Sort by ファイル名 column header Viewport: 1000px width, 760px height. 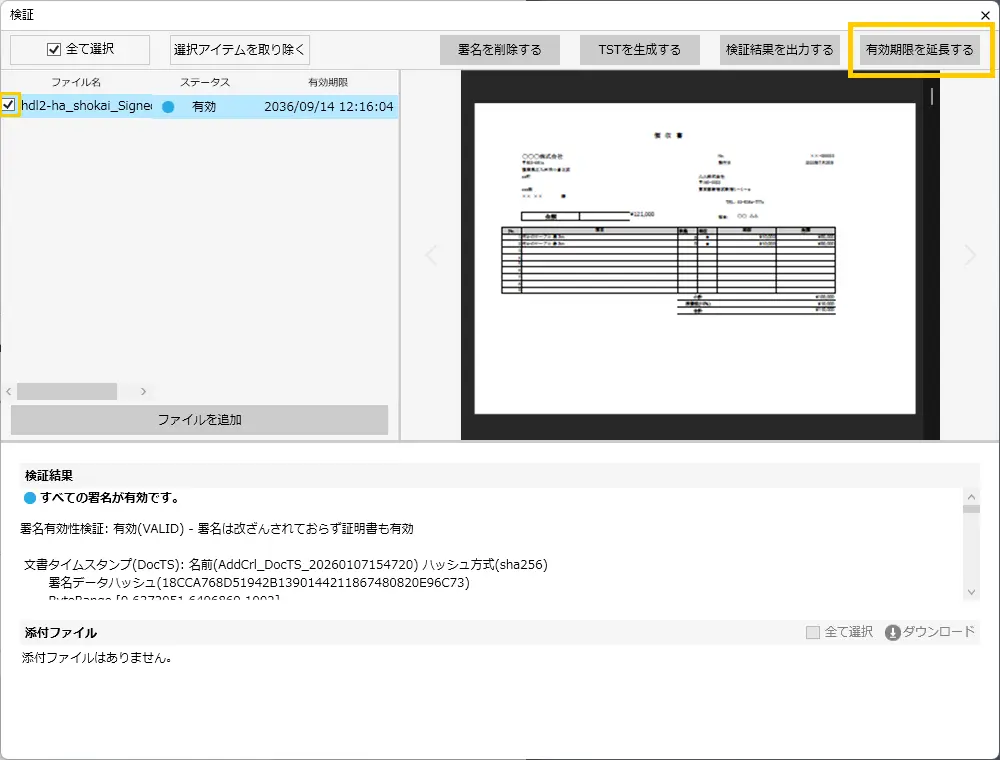click(x=76, y=82)
